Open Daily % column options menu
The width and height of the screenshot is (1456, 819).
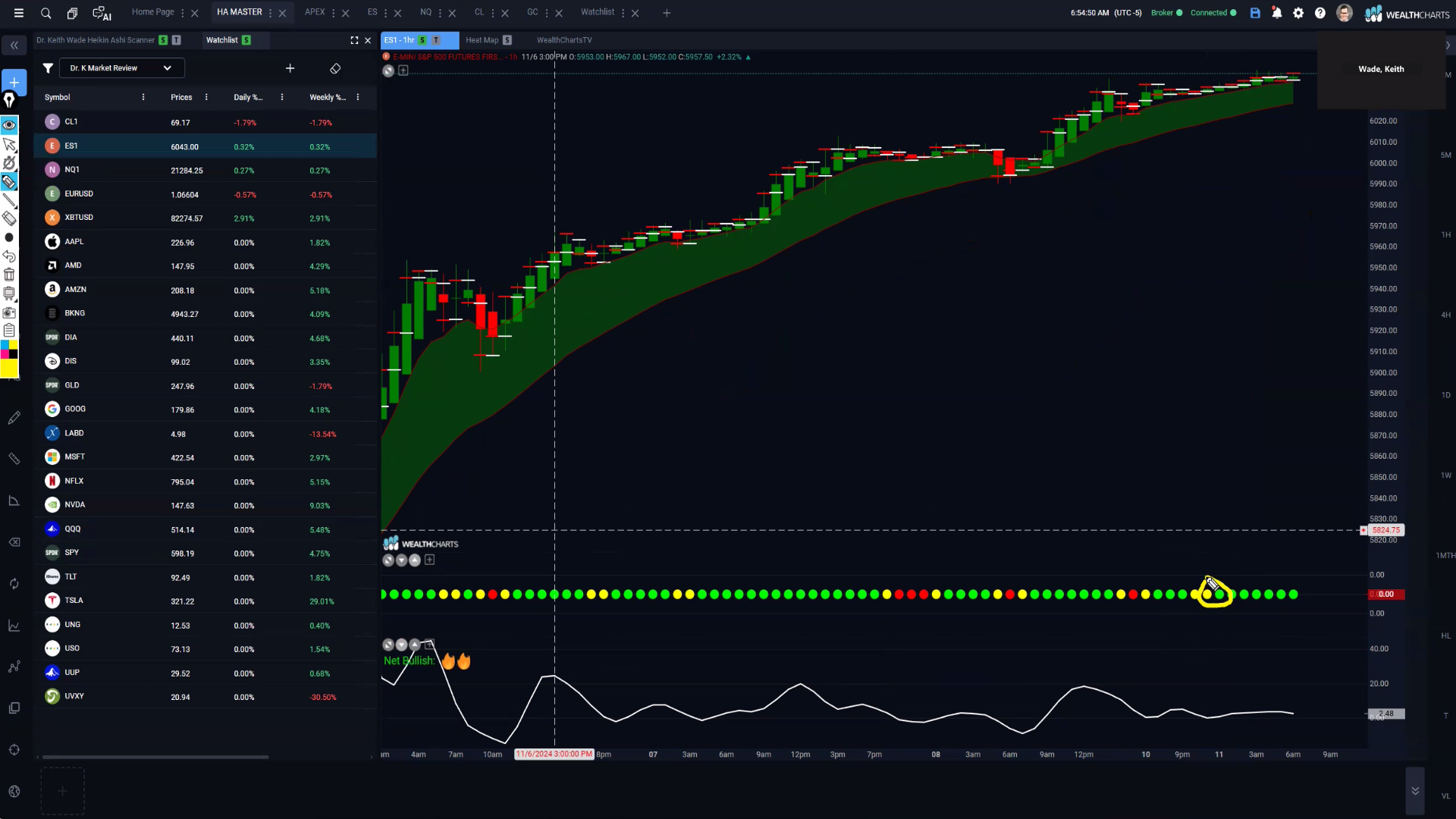pos(282,97)
